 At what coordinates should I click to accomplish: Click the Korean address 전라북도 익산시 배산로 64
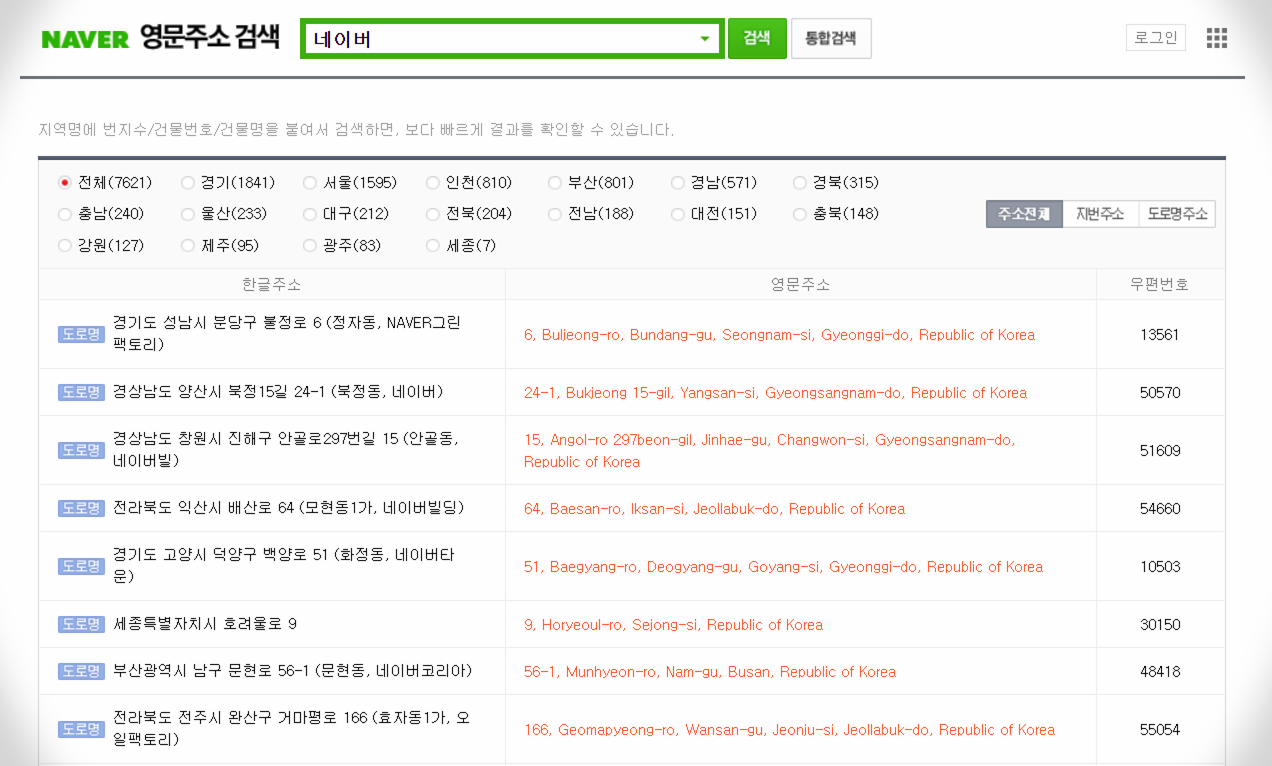pos(289,508)
